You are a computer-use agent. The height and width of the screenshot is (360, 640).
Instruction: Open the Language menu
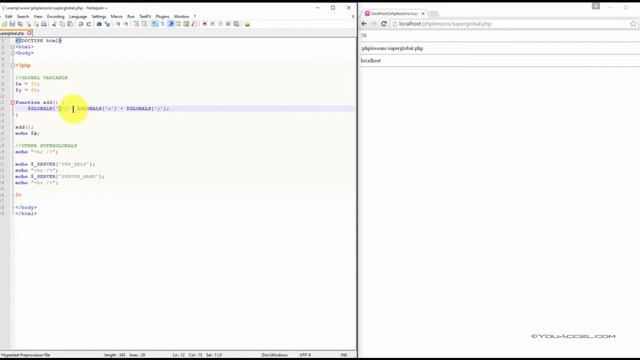tap(78, 17)
